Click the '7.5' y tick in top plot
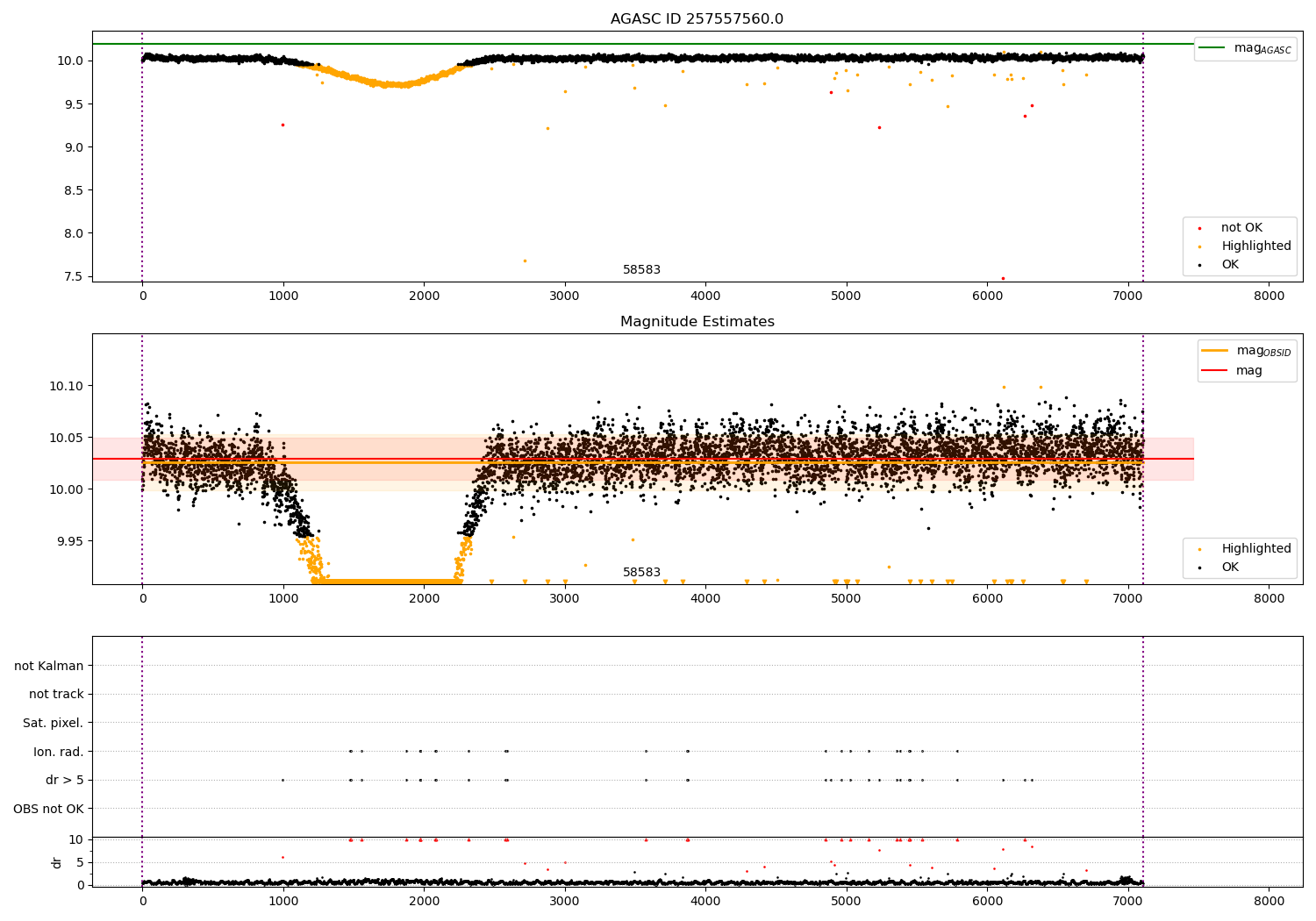The height and width of the screenshot is (921, 1316). pyautogui.click(x=72, y=276)
